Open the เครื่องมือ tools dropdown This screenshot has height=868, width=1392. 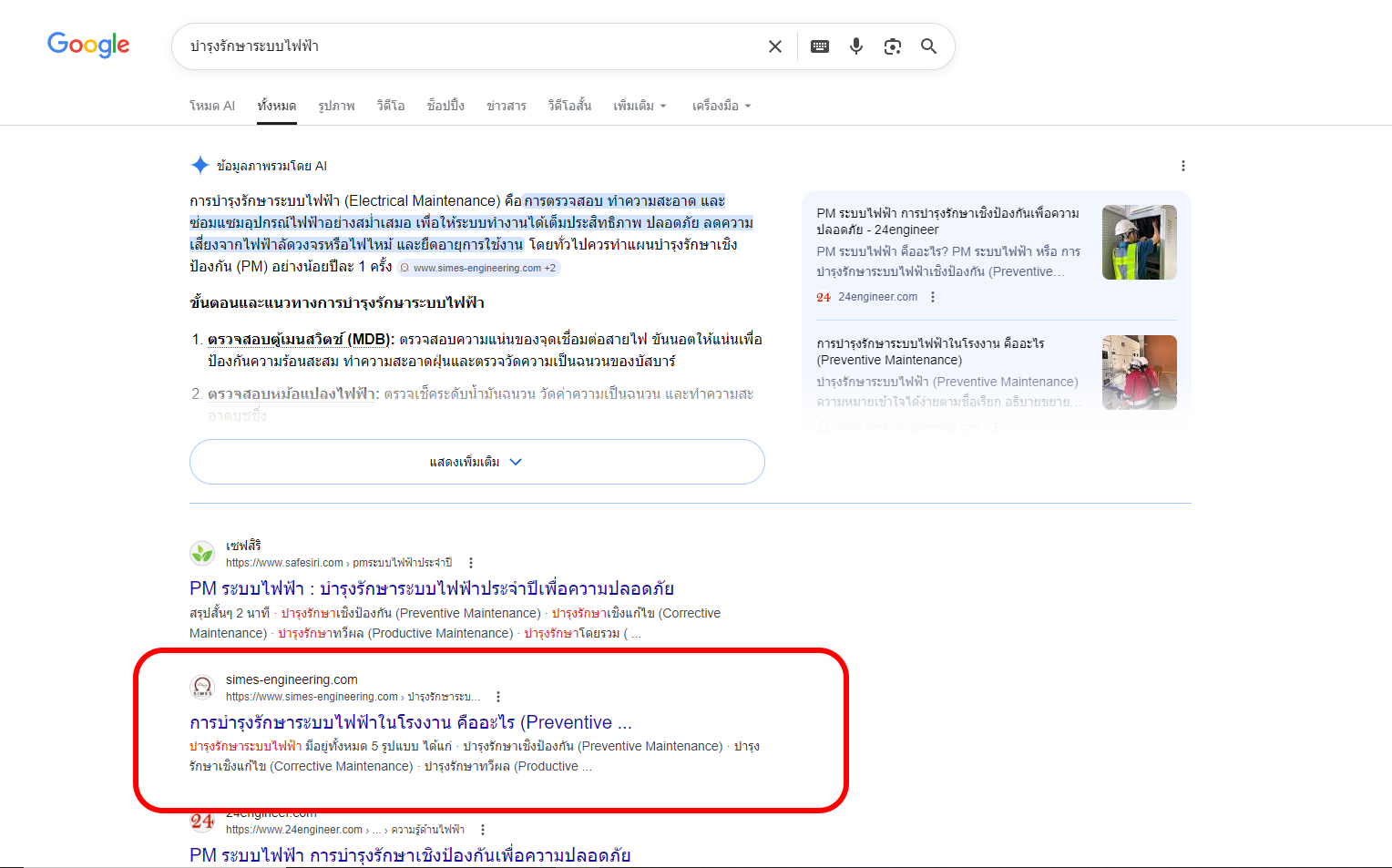721,106
